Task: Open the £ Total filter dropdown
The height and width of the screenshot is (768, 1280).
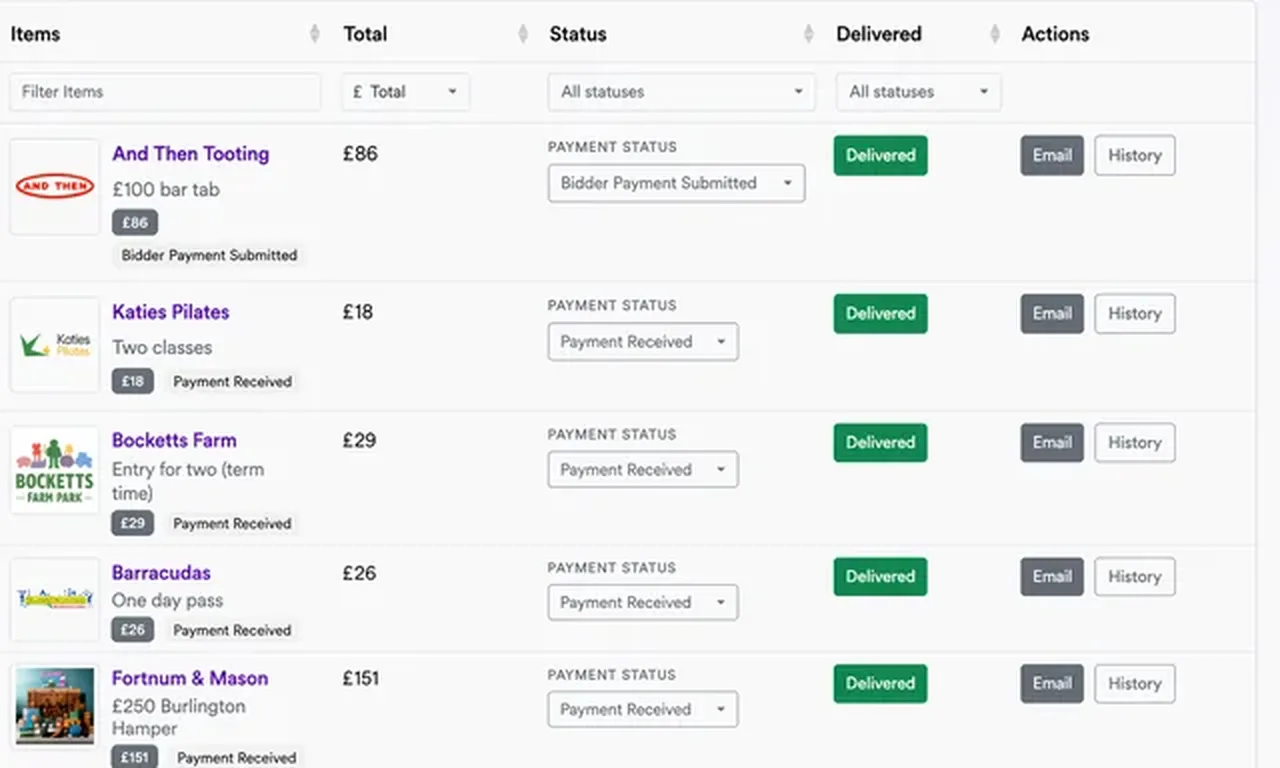Action: [x=406, y=92]
